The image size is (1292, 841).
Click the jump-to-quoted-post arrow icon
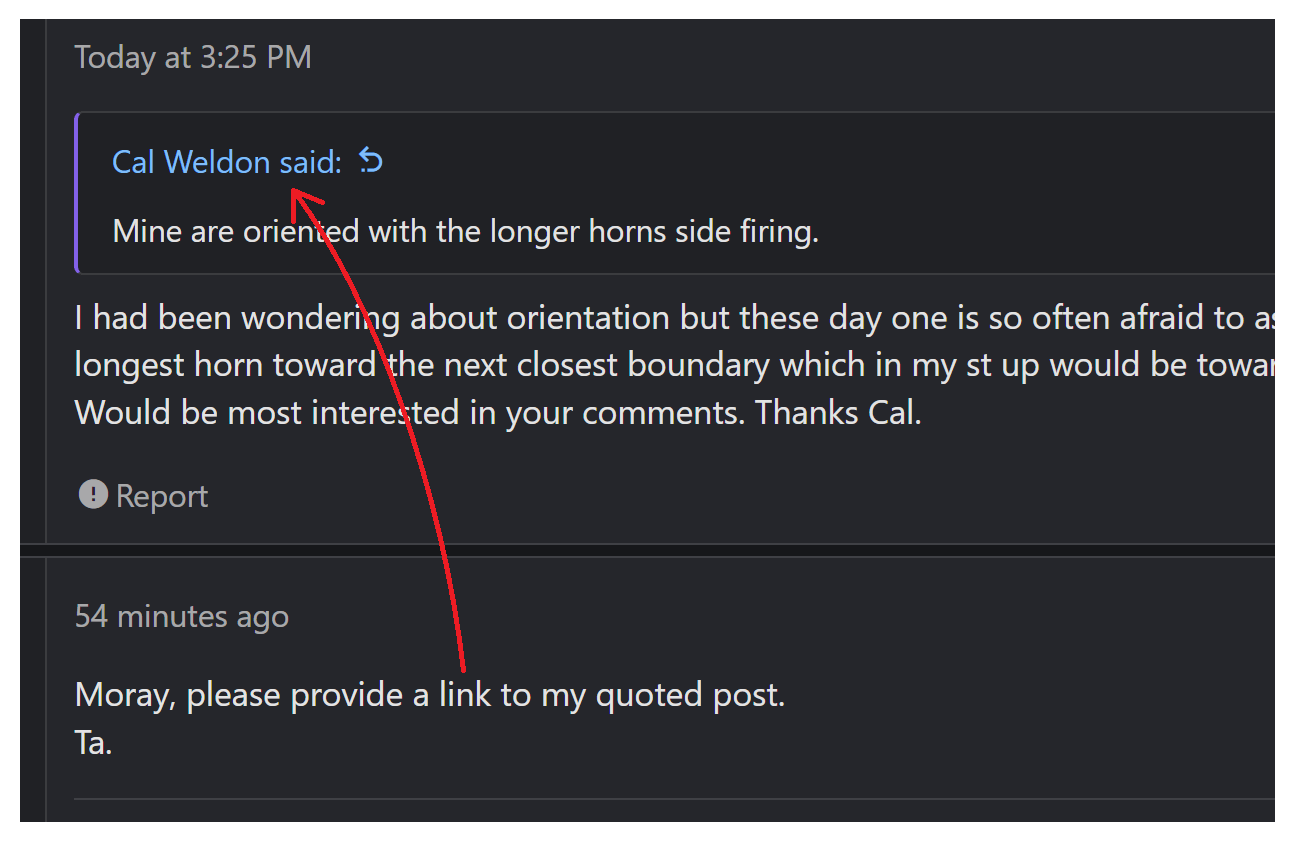371,160
